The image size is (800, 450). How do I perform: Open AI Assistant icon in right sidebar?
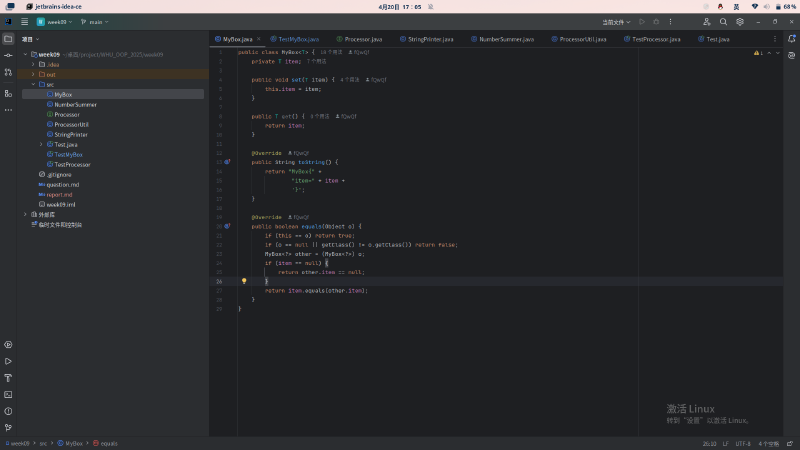(791, 55)
